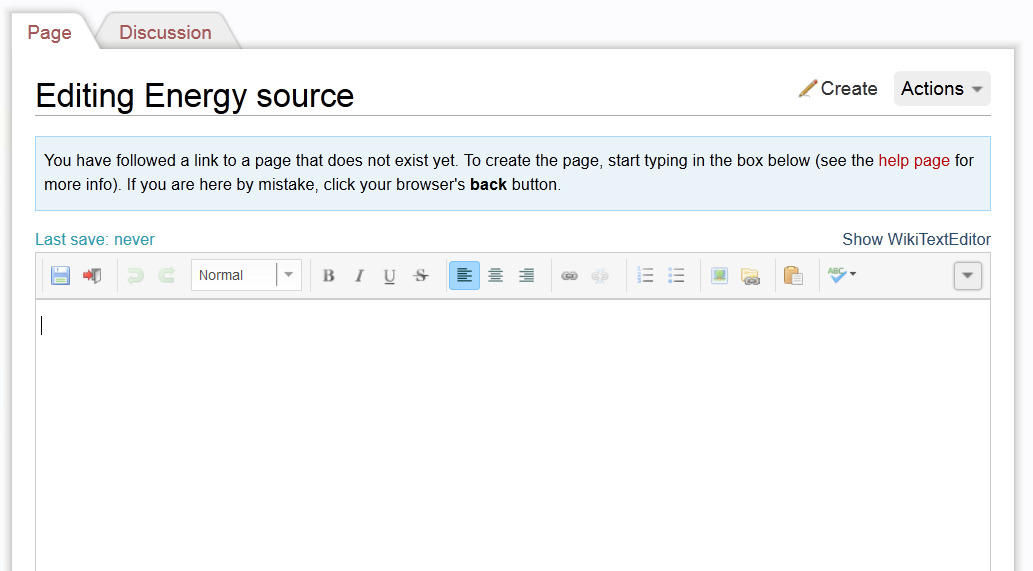
Task: Insert an image using picture icon
Action: 719,276
